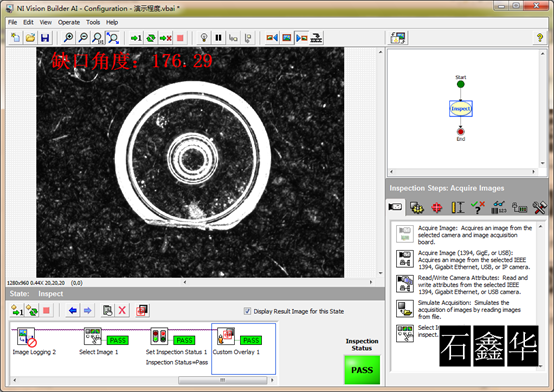Toggle Display Result Image for this State
This screenshot has height=392, width=554.
247,311
